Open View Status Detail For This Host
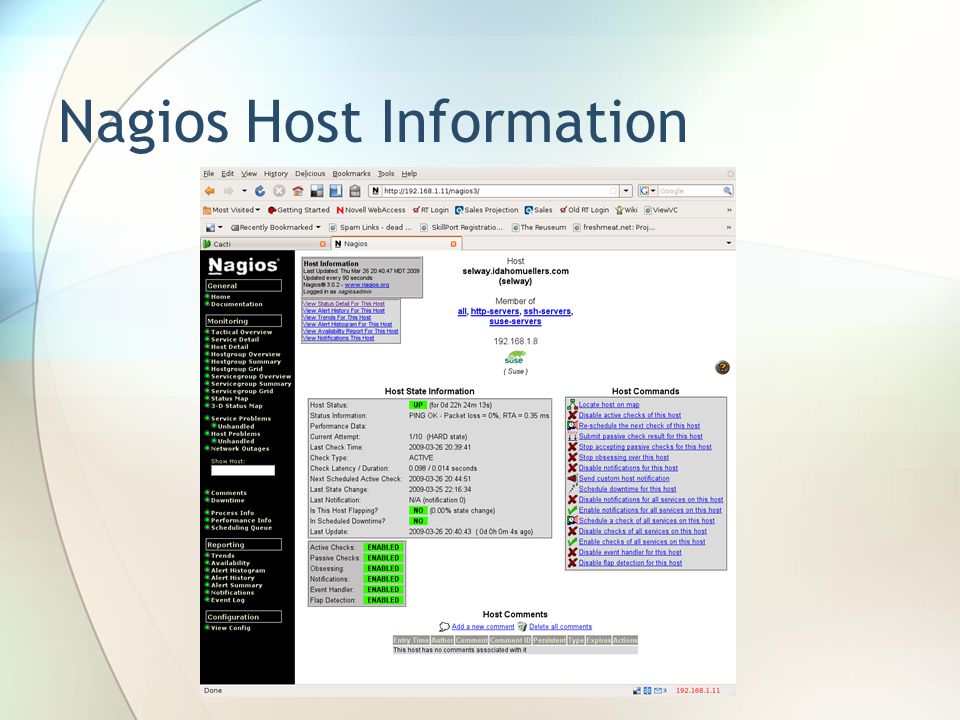This screenshot has width=960, height=720. click(343, 304)
